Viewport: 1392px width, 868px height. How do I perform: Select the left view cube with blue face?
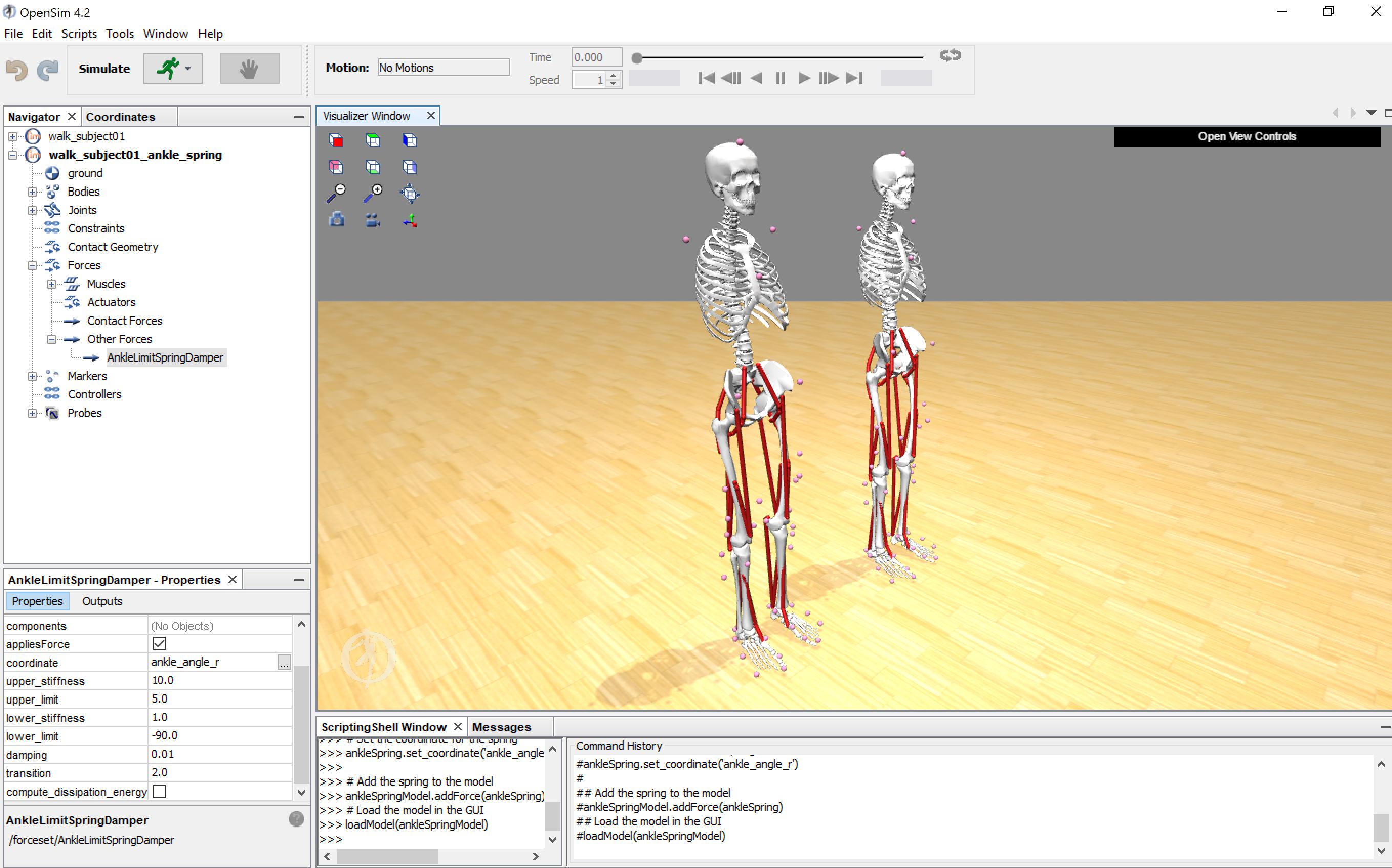click(x=409, y=141)
